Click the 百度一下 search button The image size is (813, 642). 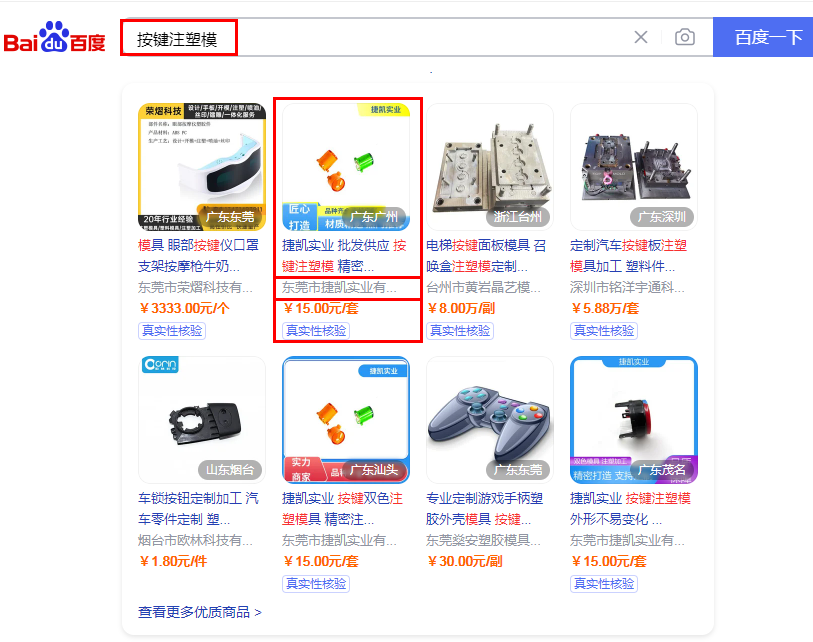point(763,37)
